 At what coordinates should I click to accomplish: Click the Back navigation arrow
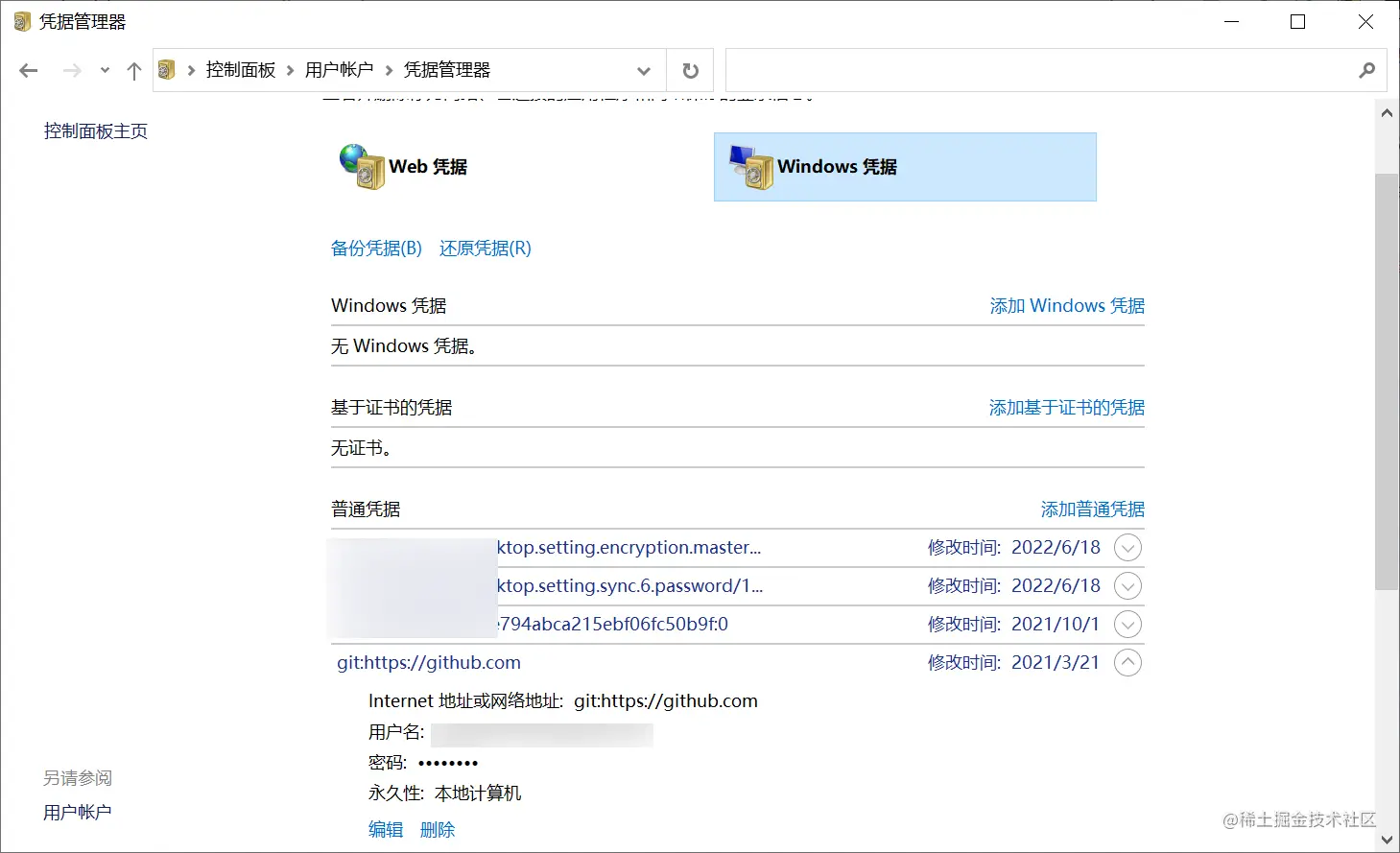29,70
